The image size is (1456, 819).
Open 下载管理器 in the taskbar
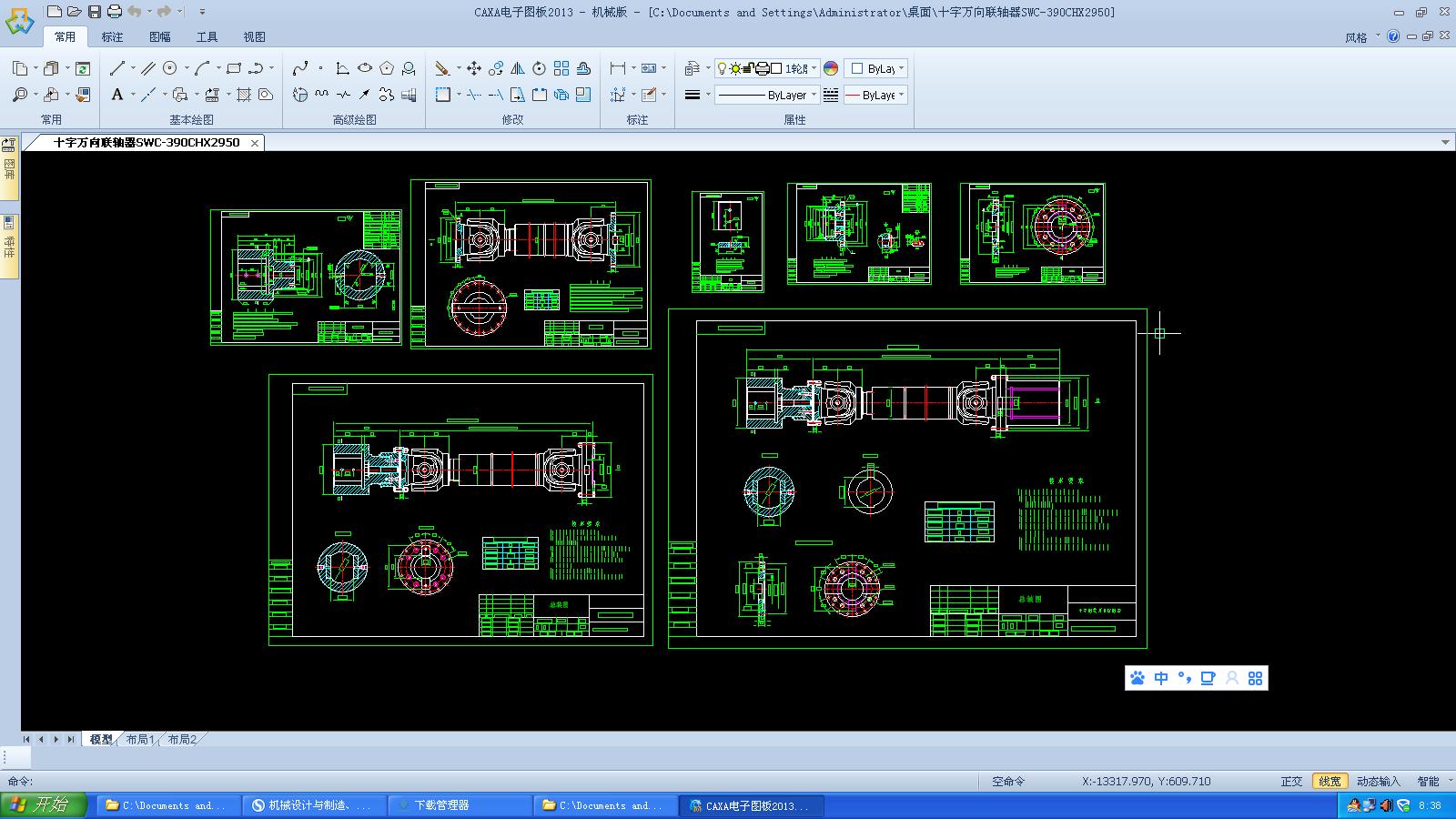(x=460, y=805)
